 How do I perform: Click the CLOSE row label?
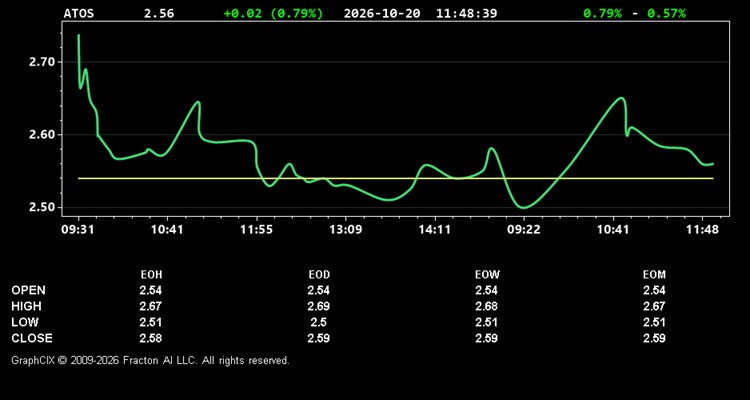[x=32, y=338]
